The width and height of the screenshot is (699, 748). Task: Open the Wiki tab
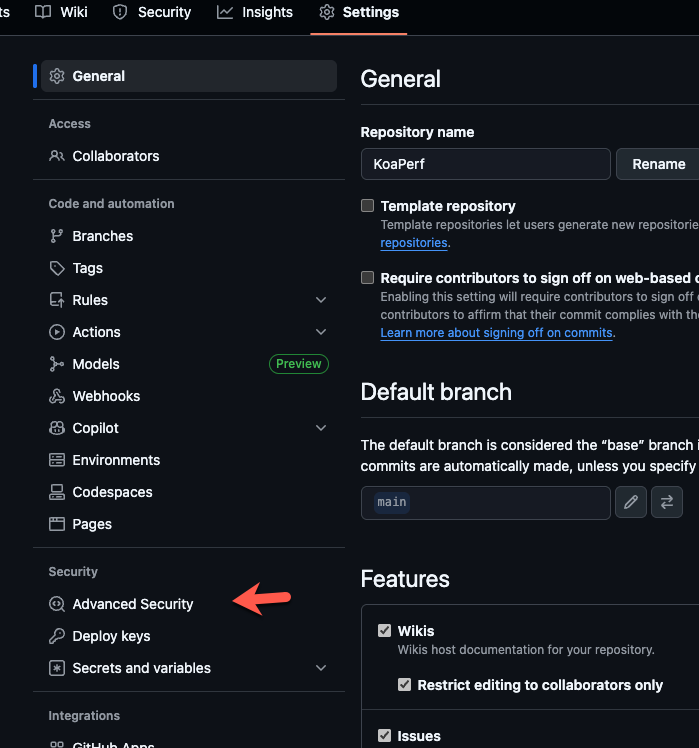pos(62,12)
